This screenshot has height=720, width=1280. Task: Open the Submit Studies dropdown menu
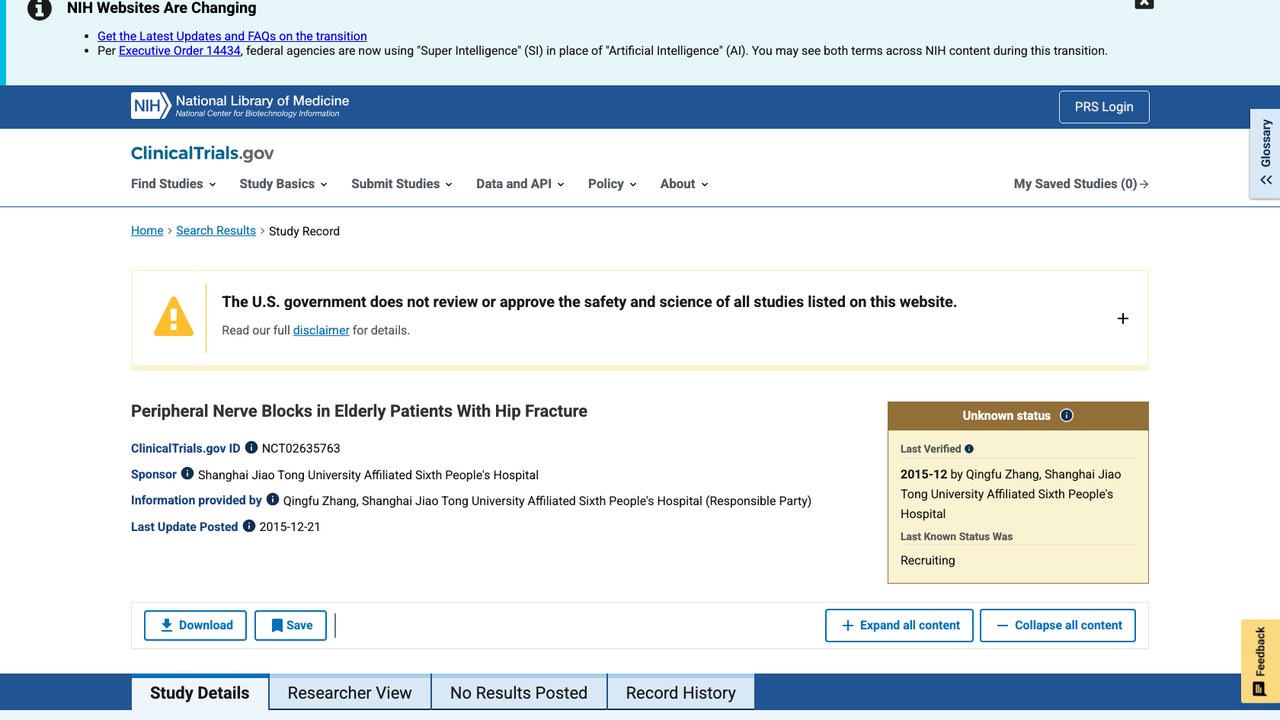coord(402,184)
